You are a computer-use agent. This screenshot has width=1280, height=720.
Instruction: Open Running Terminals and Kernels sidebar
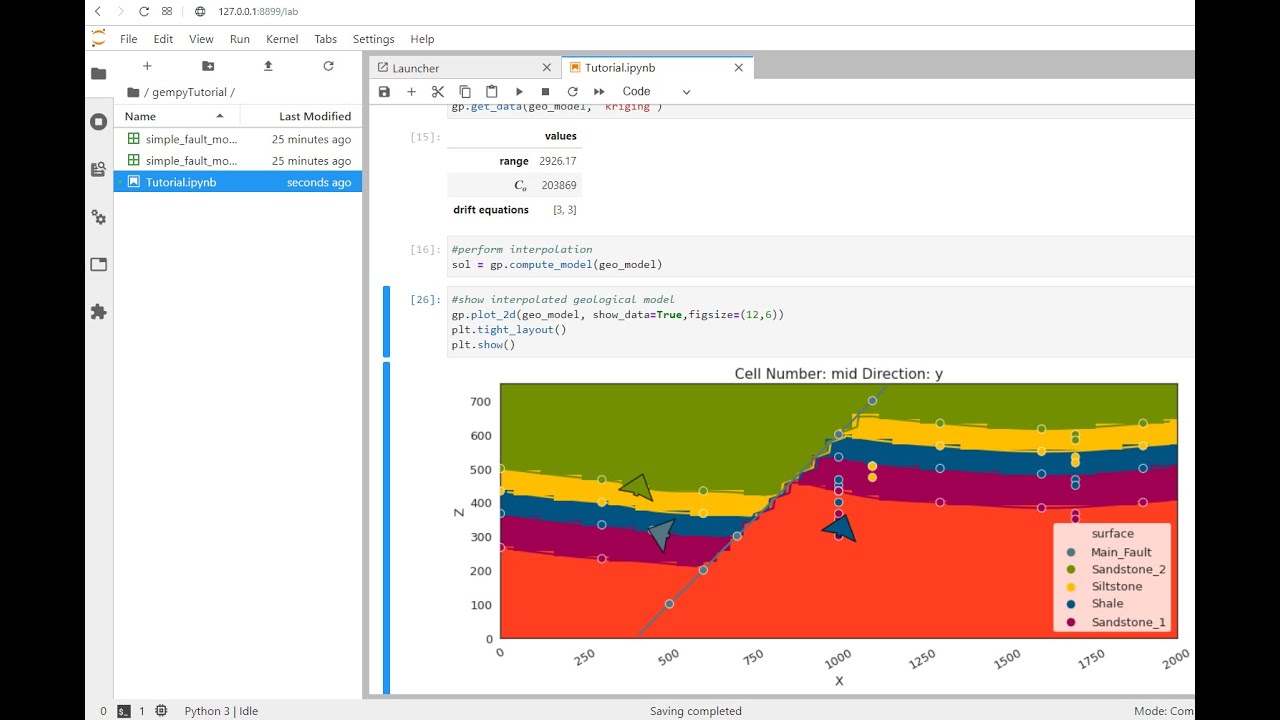(98, 122)
